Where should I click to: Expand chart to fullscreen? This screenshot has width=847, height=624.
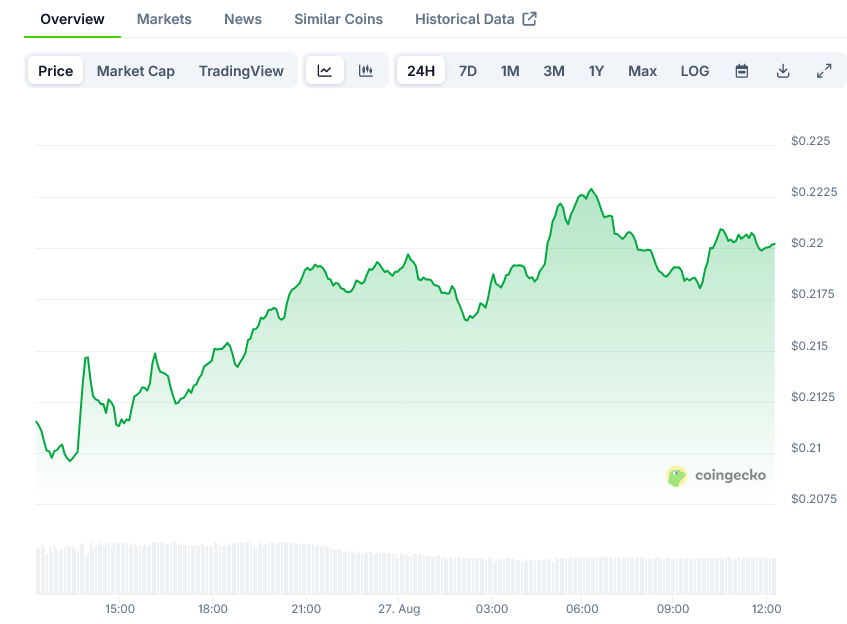[824, 71]
